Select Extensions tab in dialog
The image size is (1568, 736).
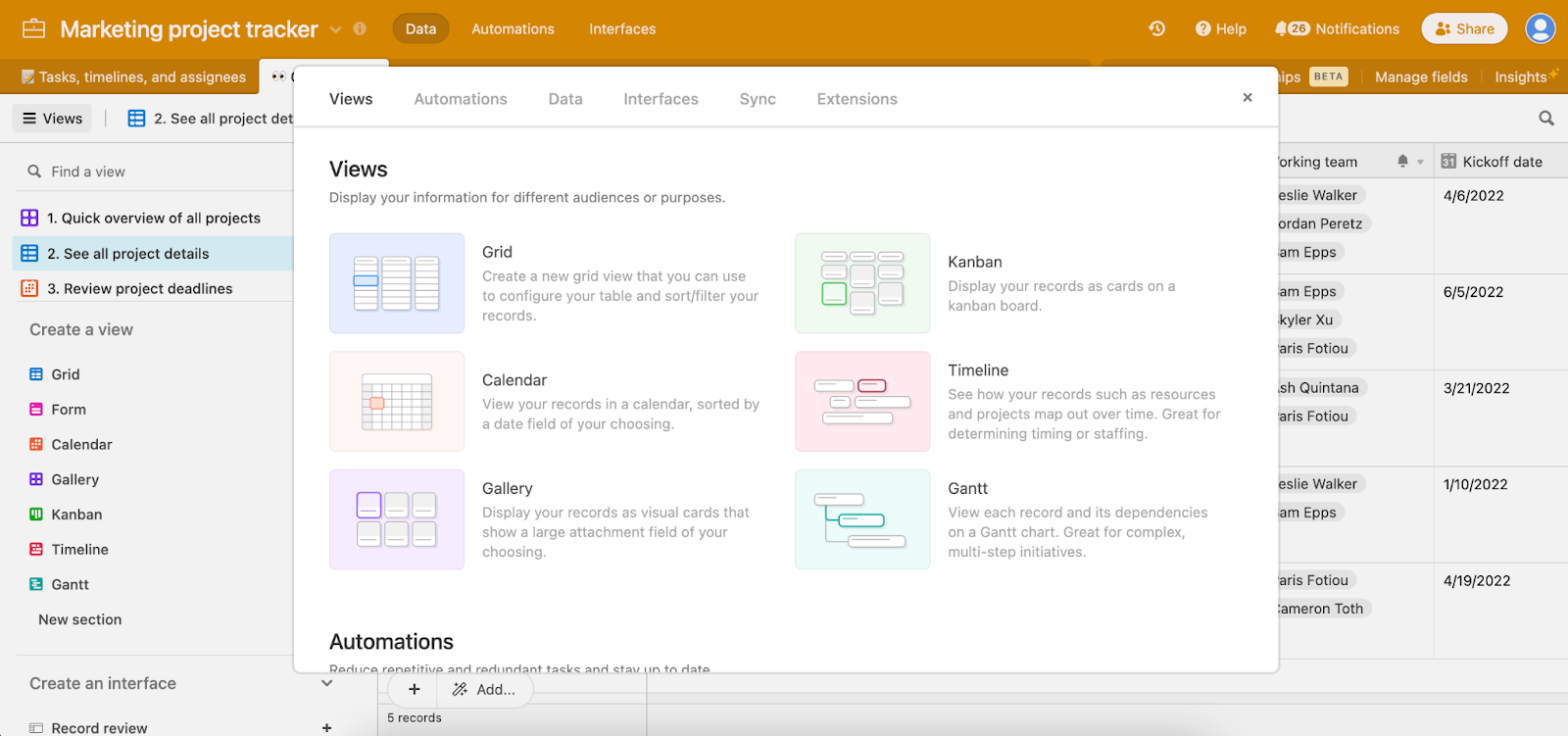click(857, 99)
